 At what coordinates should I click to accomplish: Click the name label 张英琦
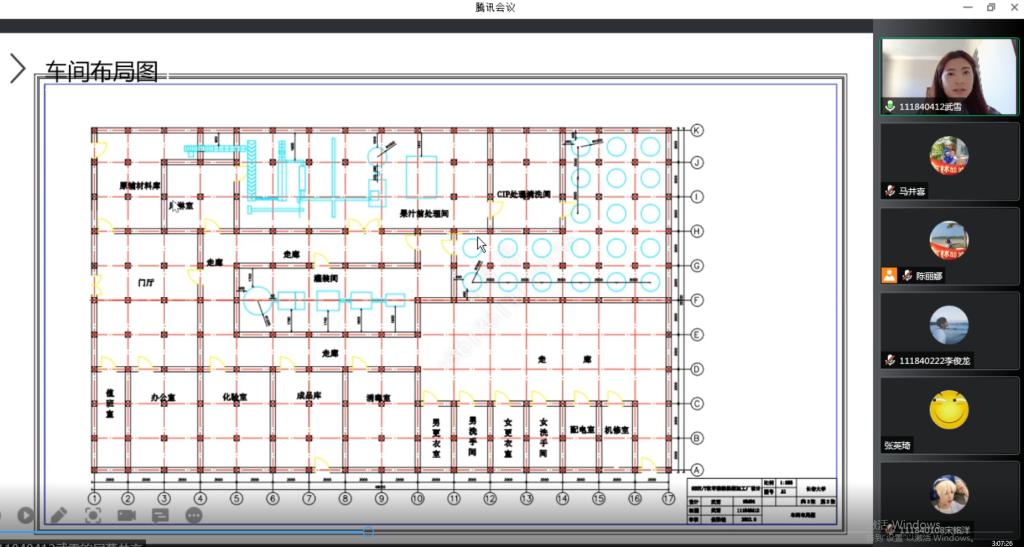[897, 446]
